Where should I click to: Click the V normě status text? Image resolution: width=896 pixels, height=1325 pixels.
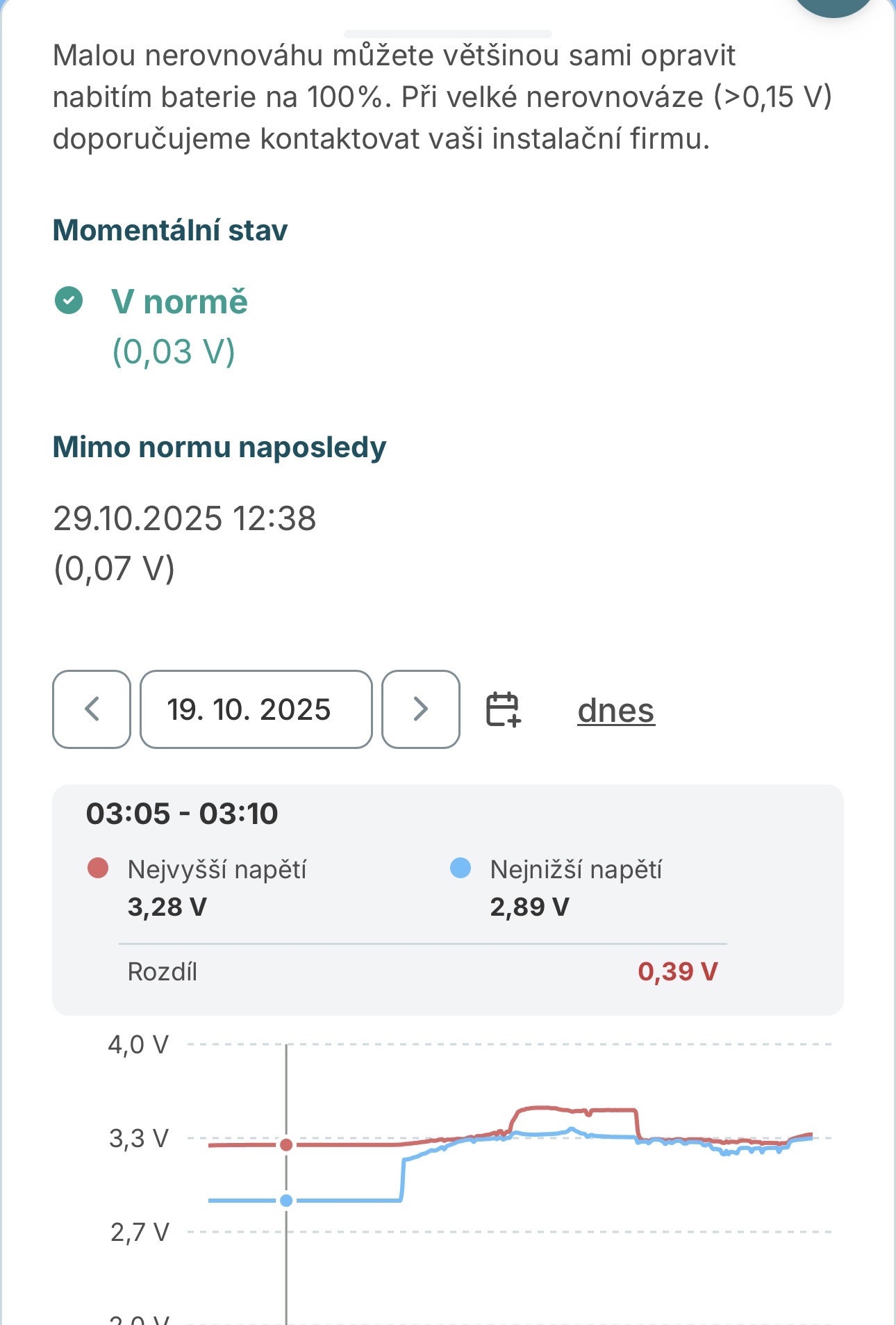pyautogui.click(x=179, y=302)
